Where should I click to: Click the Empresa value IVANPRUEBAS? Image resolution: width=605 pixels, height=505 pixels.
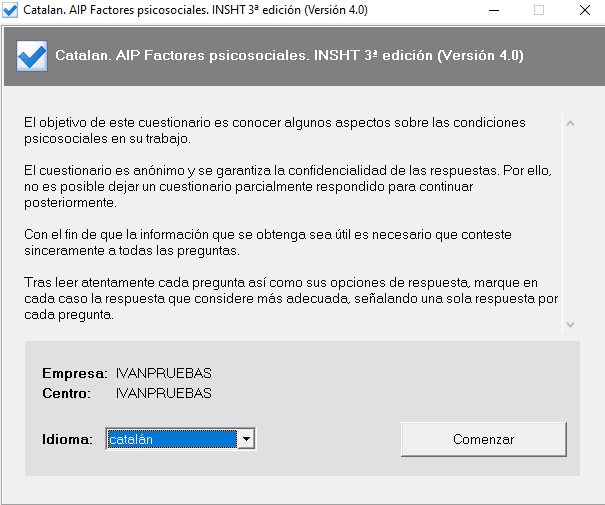coord(163,374)
